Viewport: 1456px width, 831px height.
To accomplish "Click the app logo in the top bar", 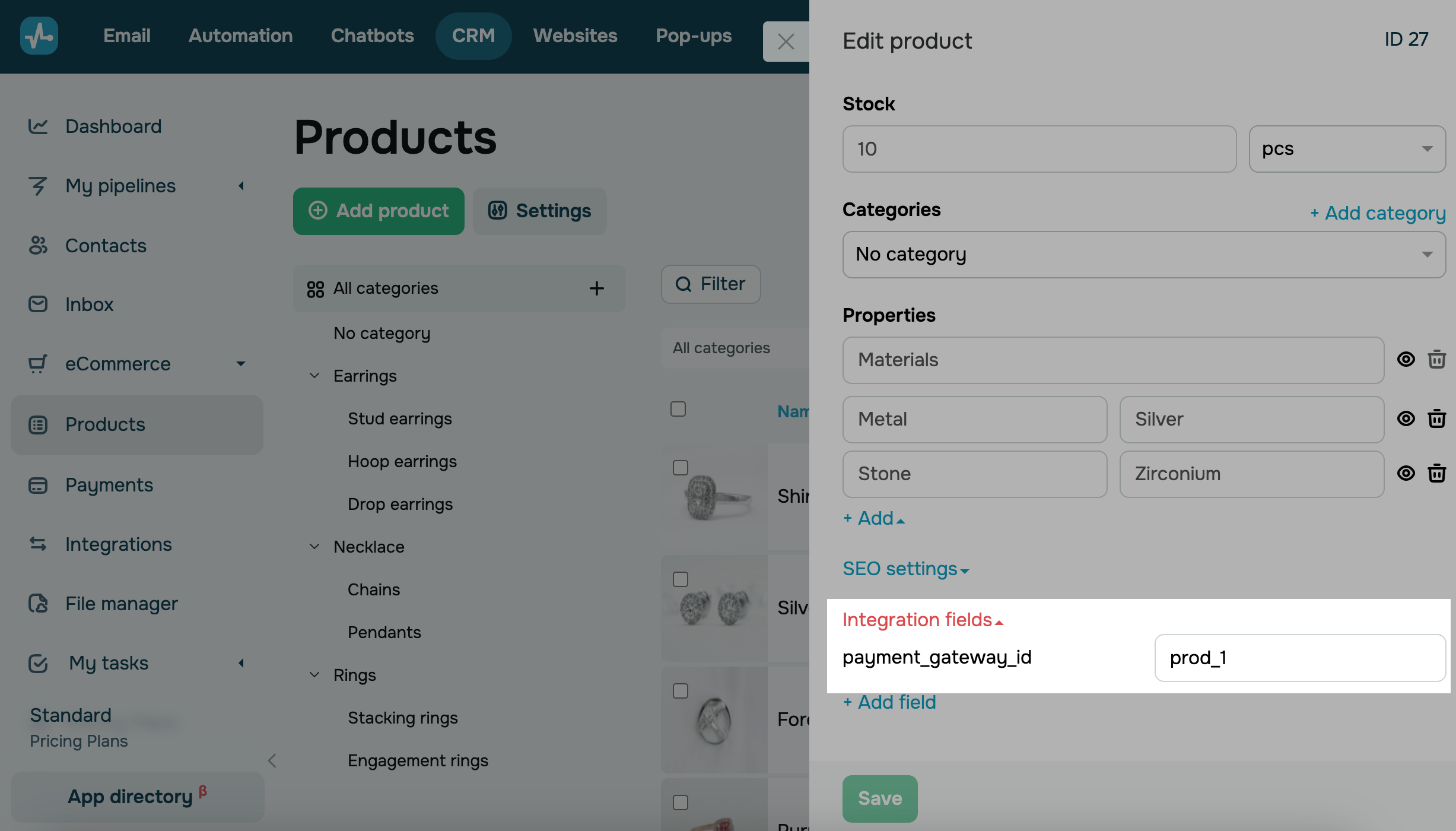I will [x=39, y=36].
